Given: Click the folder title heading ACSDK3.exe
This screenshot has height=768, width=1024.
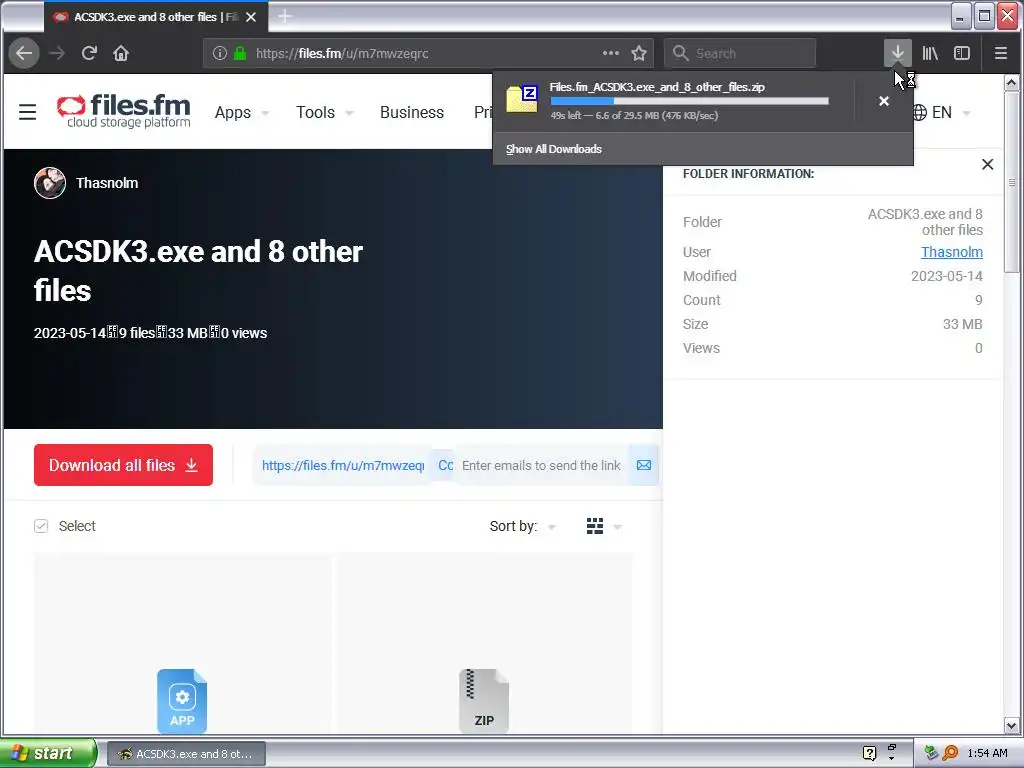Looking at the screenshot, I should coord(198,270).
